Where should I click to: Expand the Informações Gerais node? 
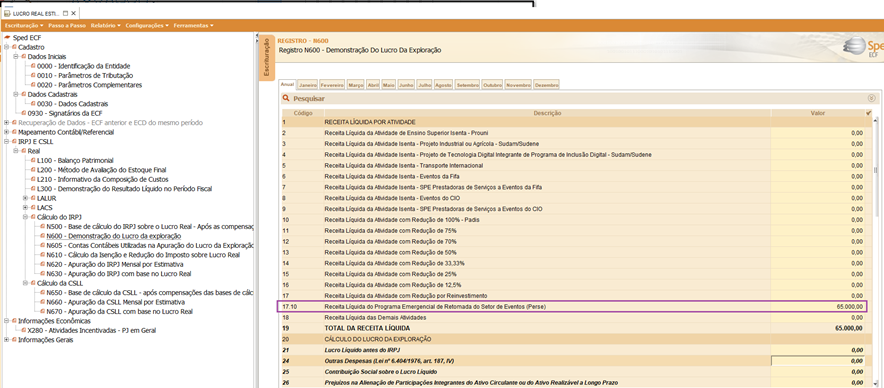pyautogui.click(x=6, y=340)
